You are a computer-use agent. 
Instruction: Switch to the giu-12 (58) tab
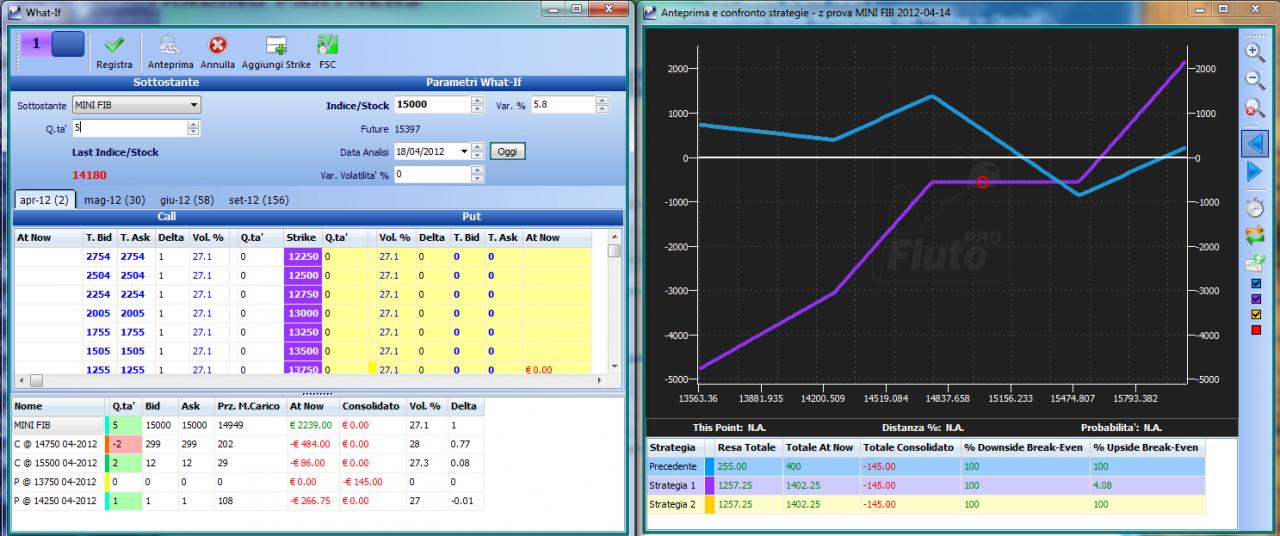click(x=187, y=200)
